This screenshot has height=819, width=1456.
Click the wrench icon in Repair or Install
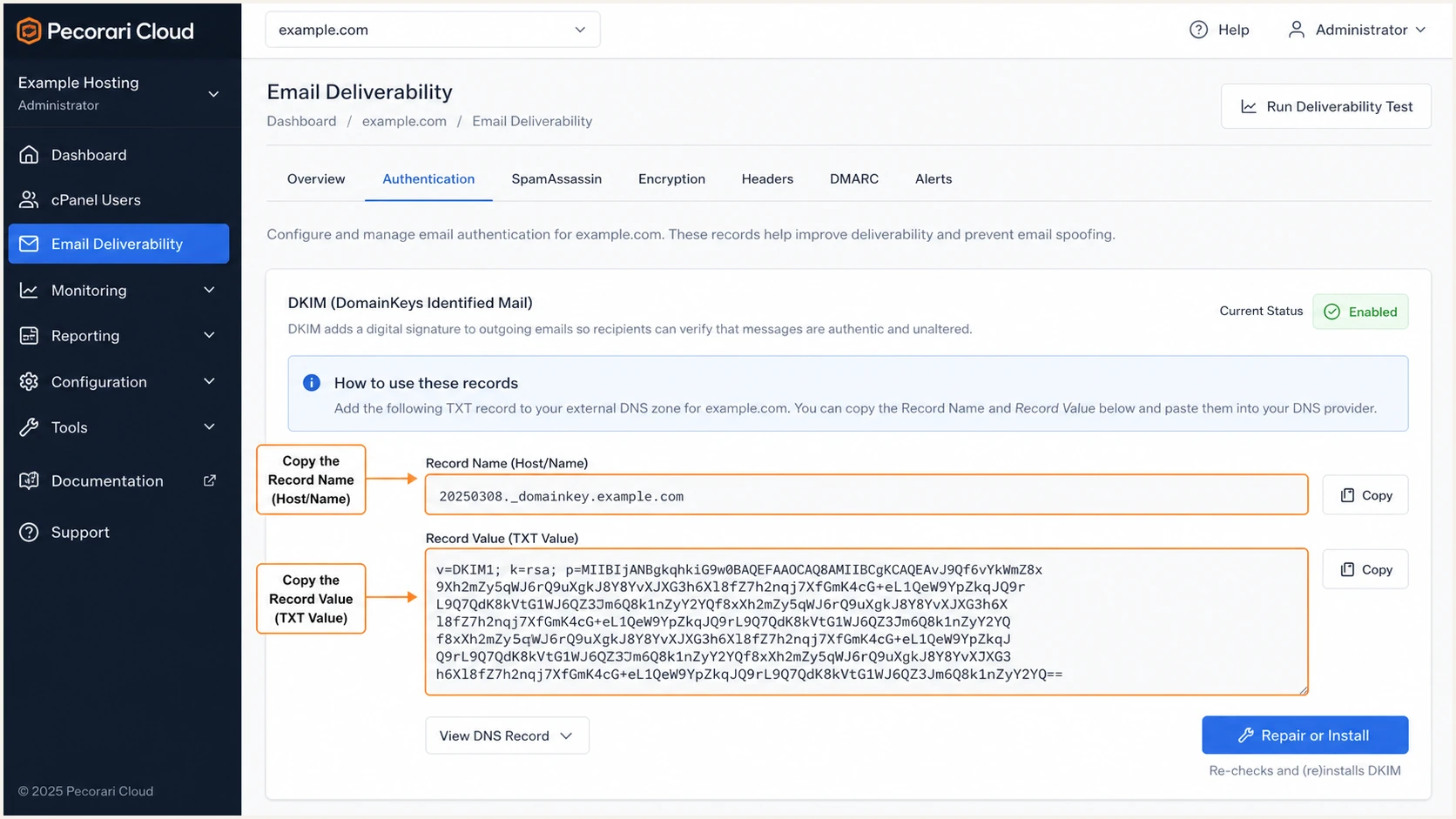[1246, 735]
